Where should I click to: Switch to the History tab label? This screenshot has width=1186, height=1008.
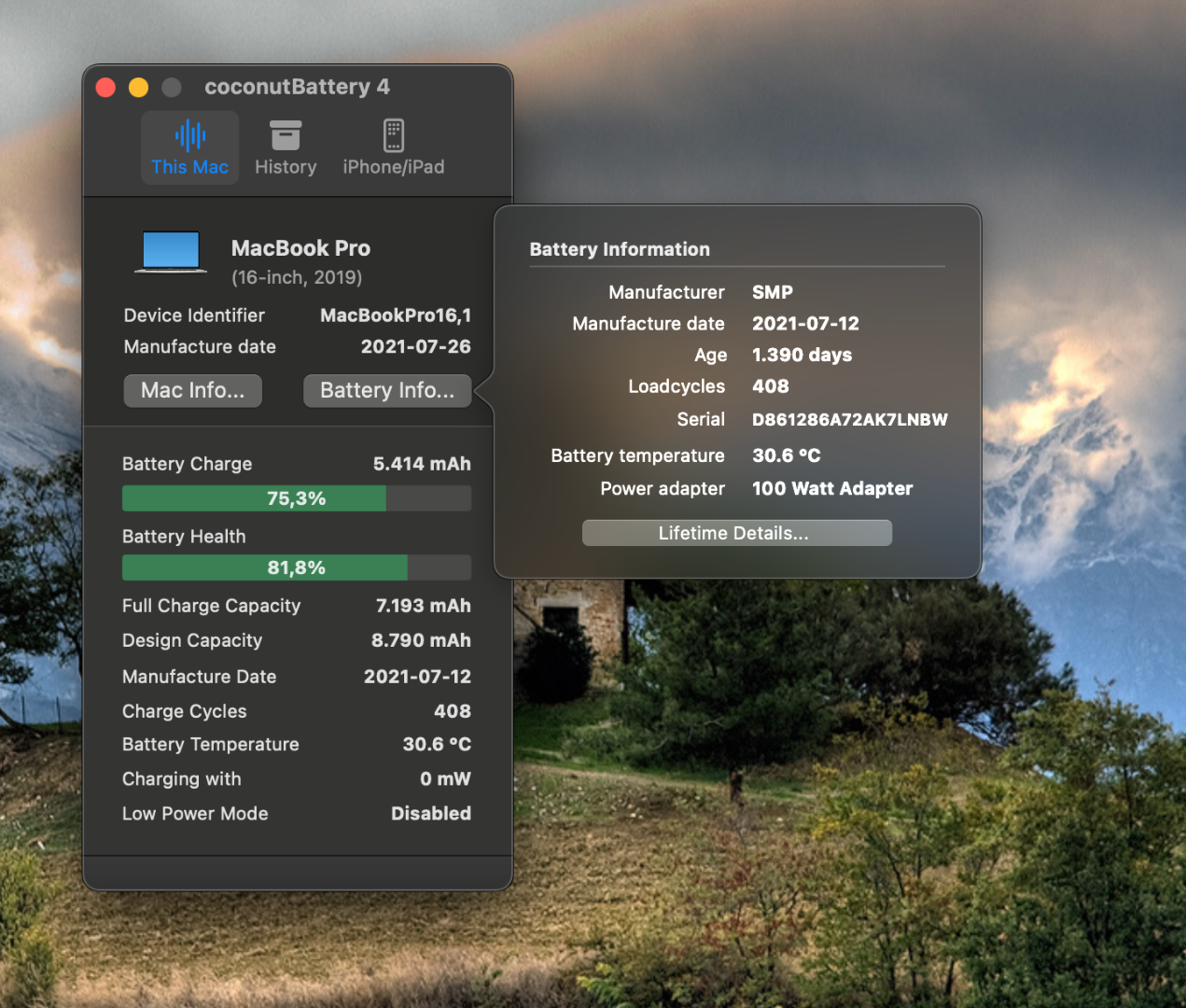pyautogui.click(x=286, y=167)
